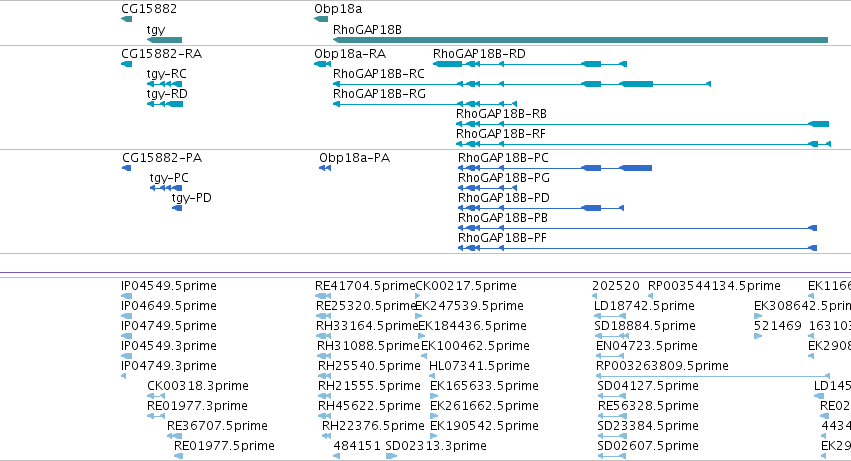Viewport: 851px width, 461px height.
Task: Select the tgy-PD protein glyph
Action: pos(177,208)
